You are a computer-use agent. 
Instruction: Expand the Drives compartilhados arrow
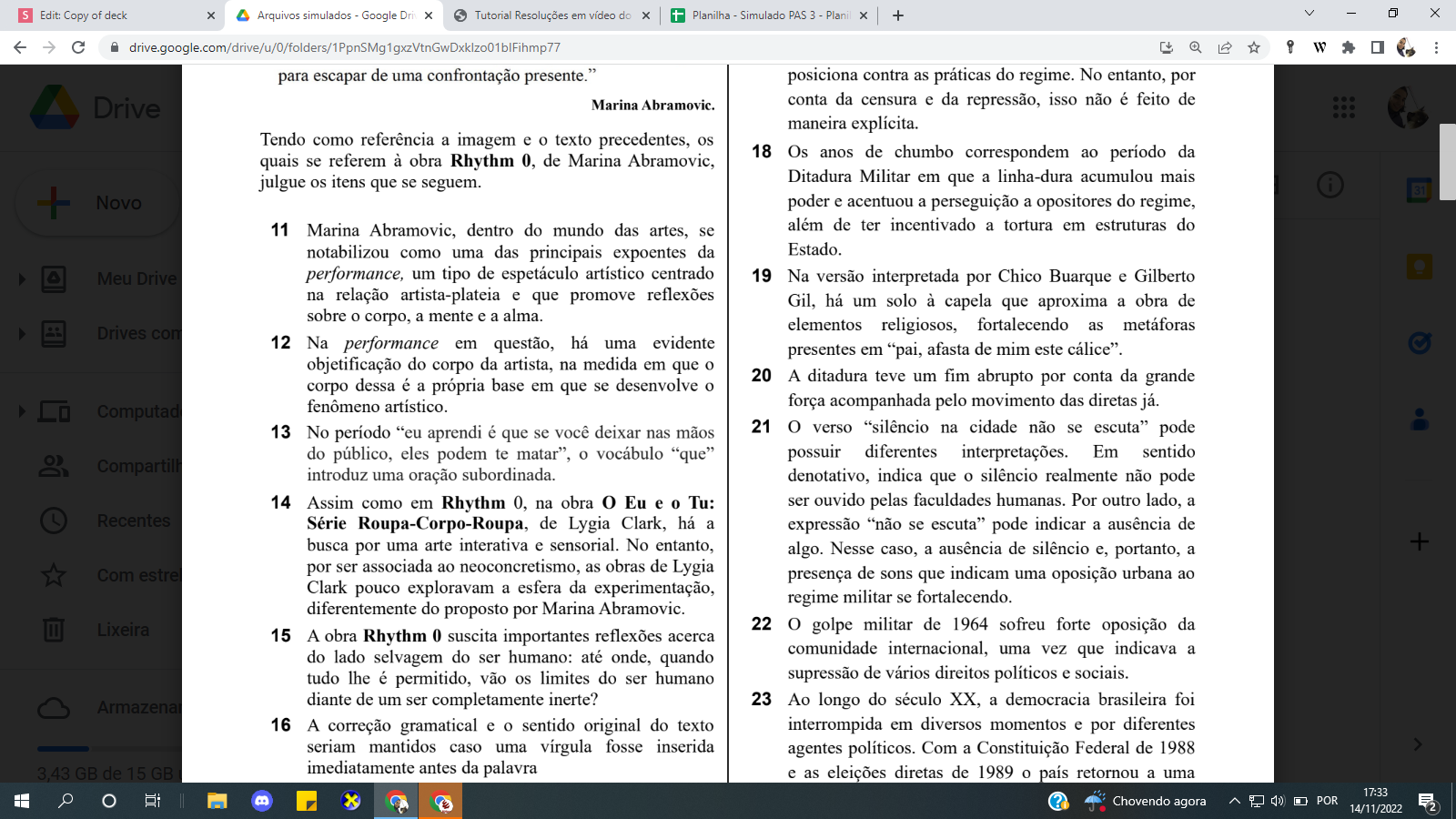22,333
